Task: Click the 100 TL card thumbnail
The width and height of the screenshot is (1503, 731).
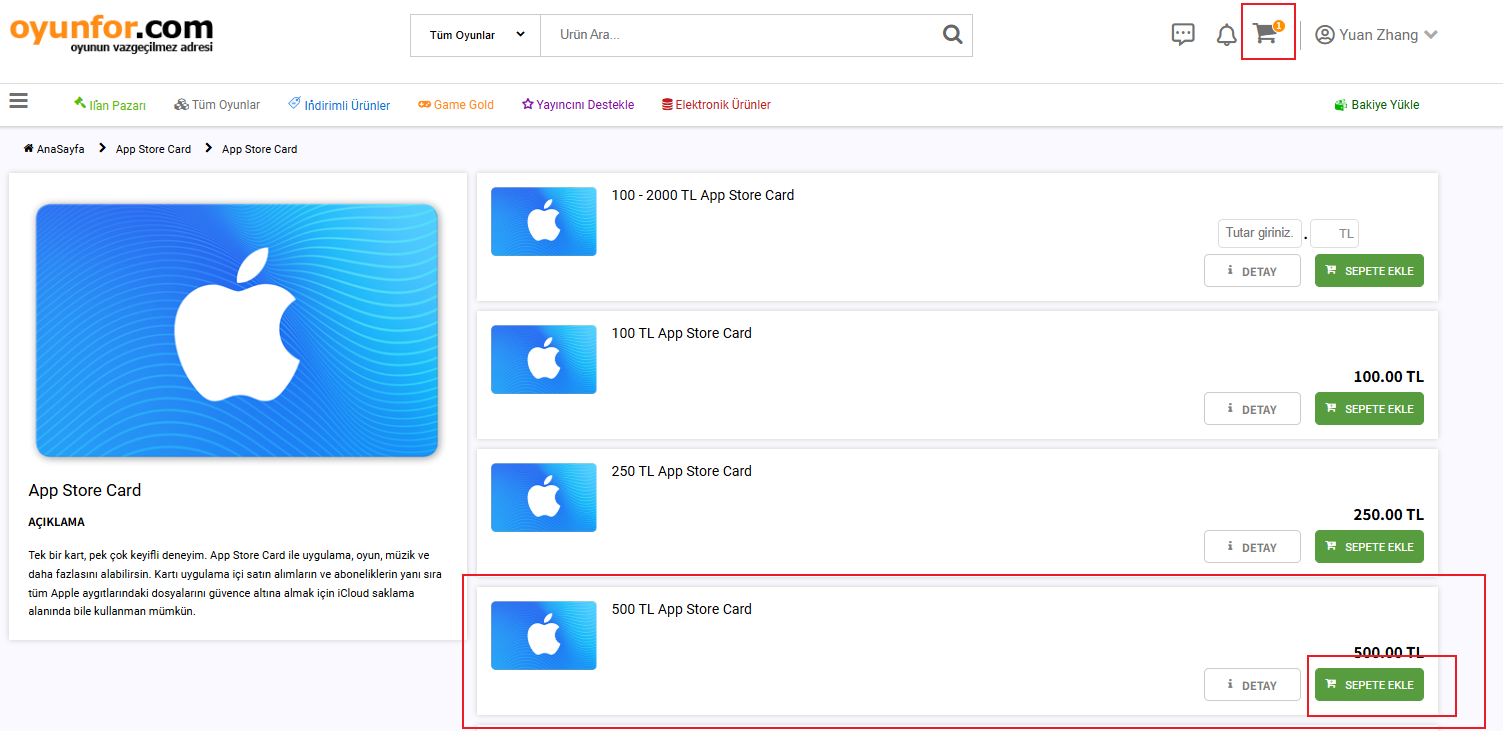Action: click(x=544, y=359)
